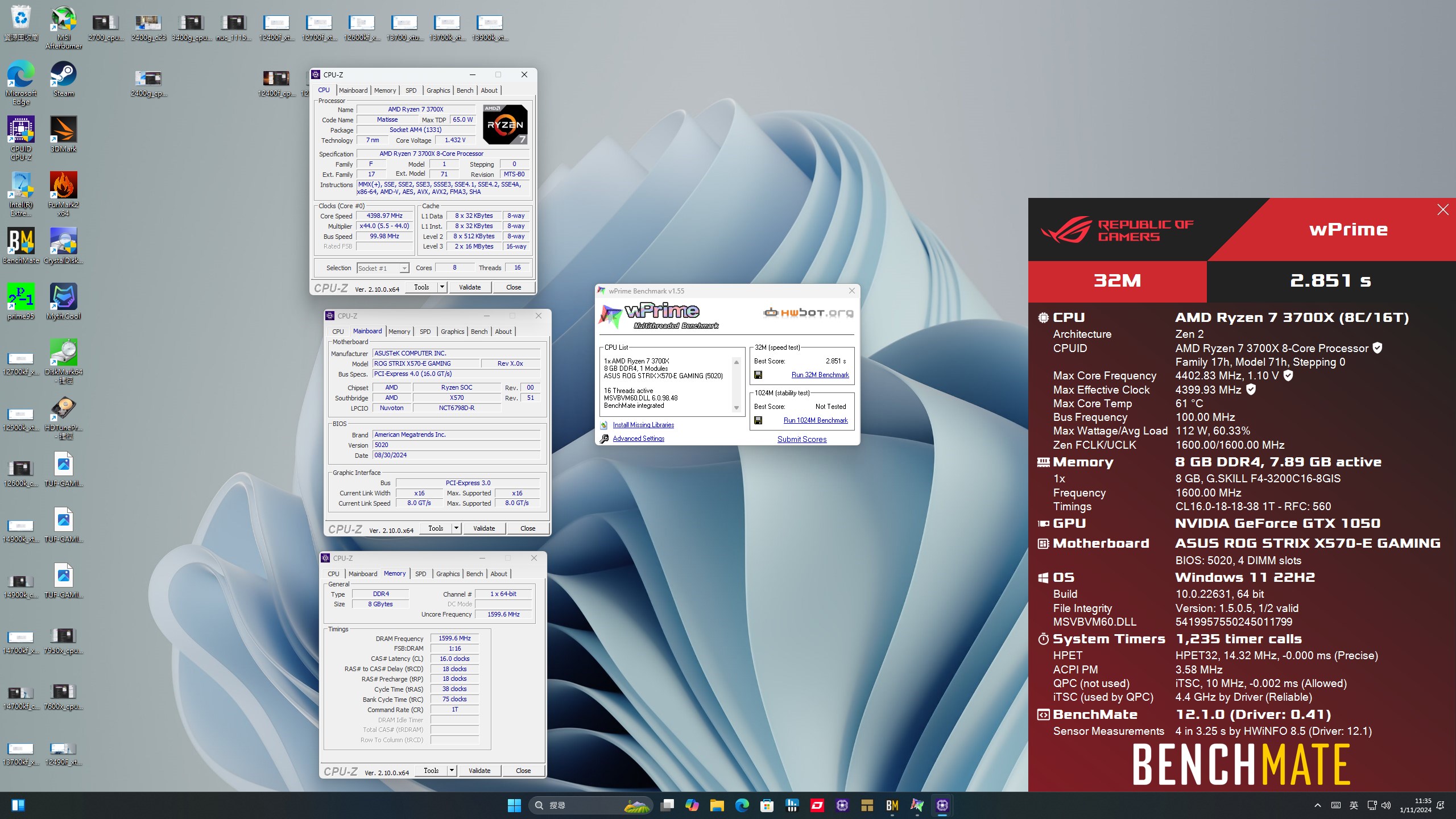This screenshot has height=819, width=1456.
Task: Show hidden system tray icons
Action: pos(1318,805)
